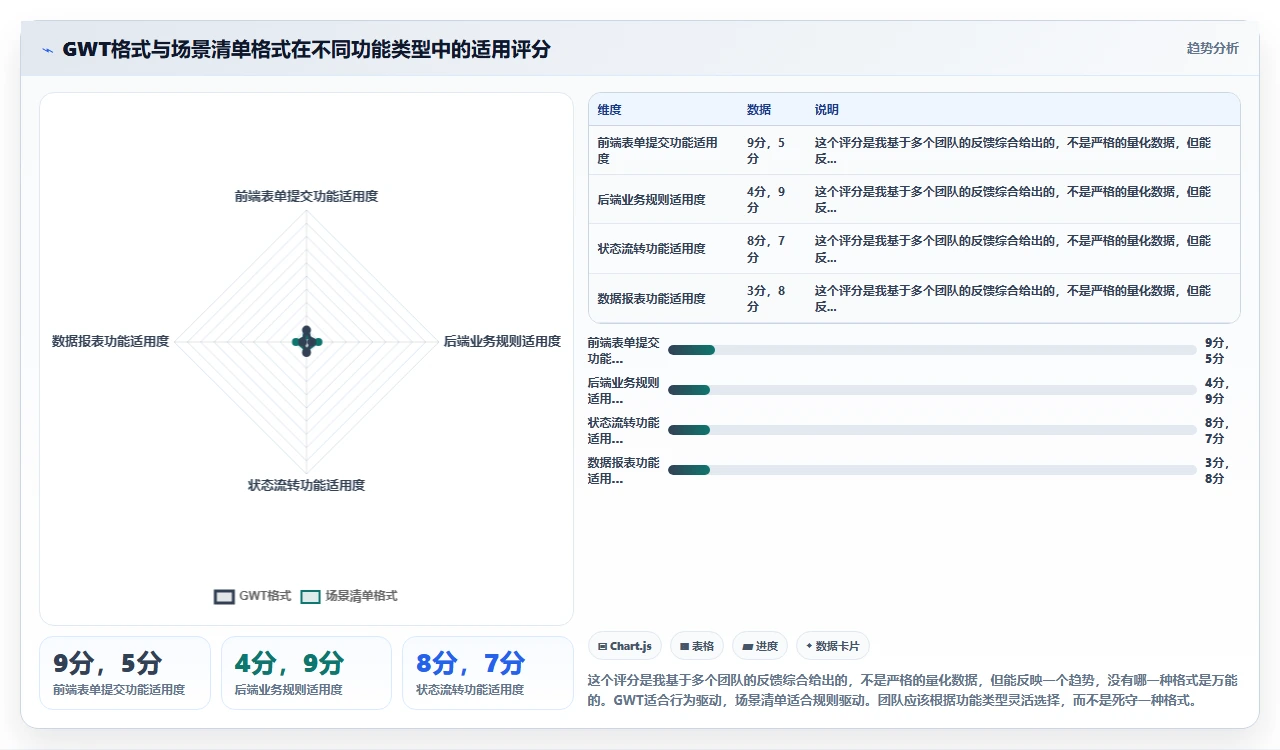This screenshot has width=1280, height=750.
Task: Select the 后端业务规则适用度 table row
Action: [x=914, y=199]
